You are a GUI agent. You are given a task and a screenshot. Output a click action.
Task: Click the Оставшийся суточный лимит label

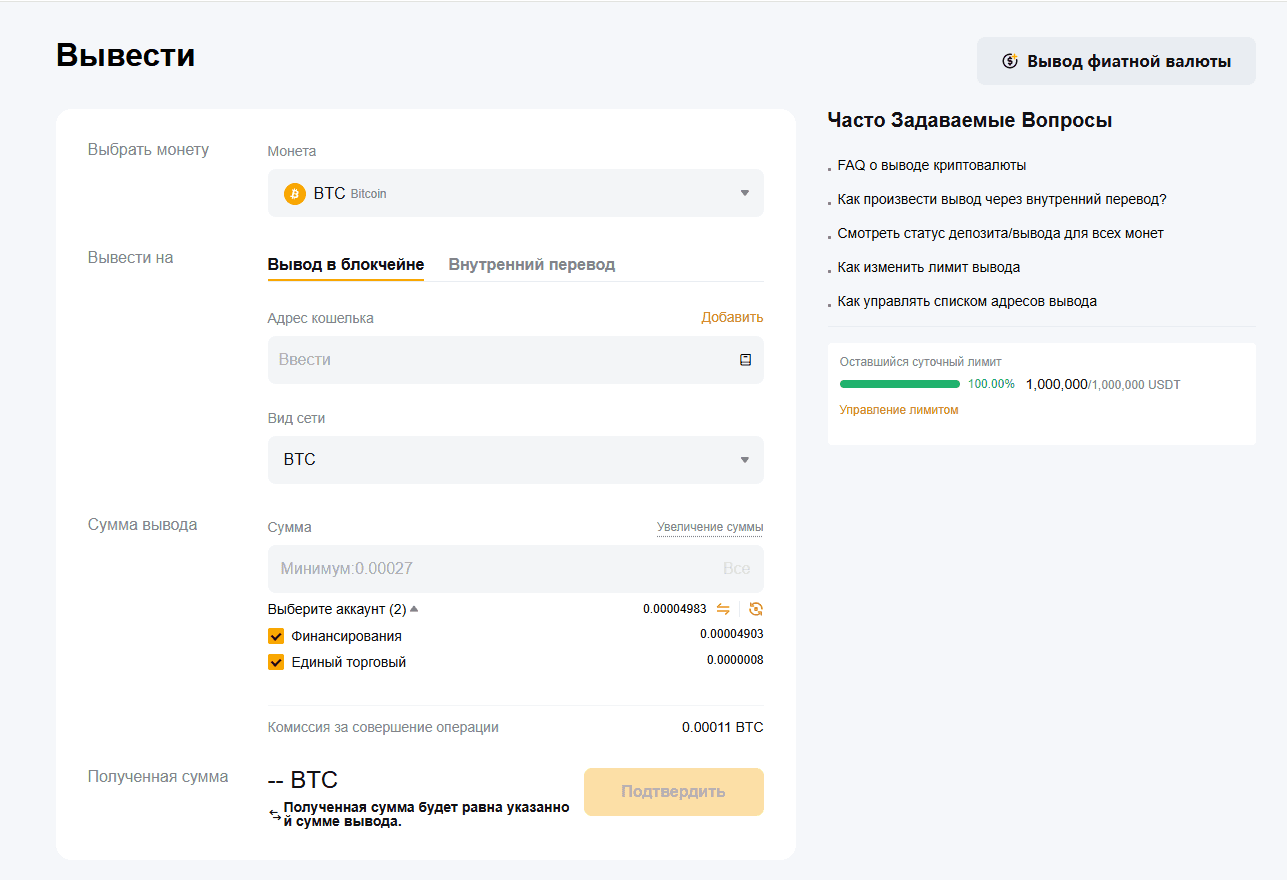(920, 362)
